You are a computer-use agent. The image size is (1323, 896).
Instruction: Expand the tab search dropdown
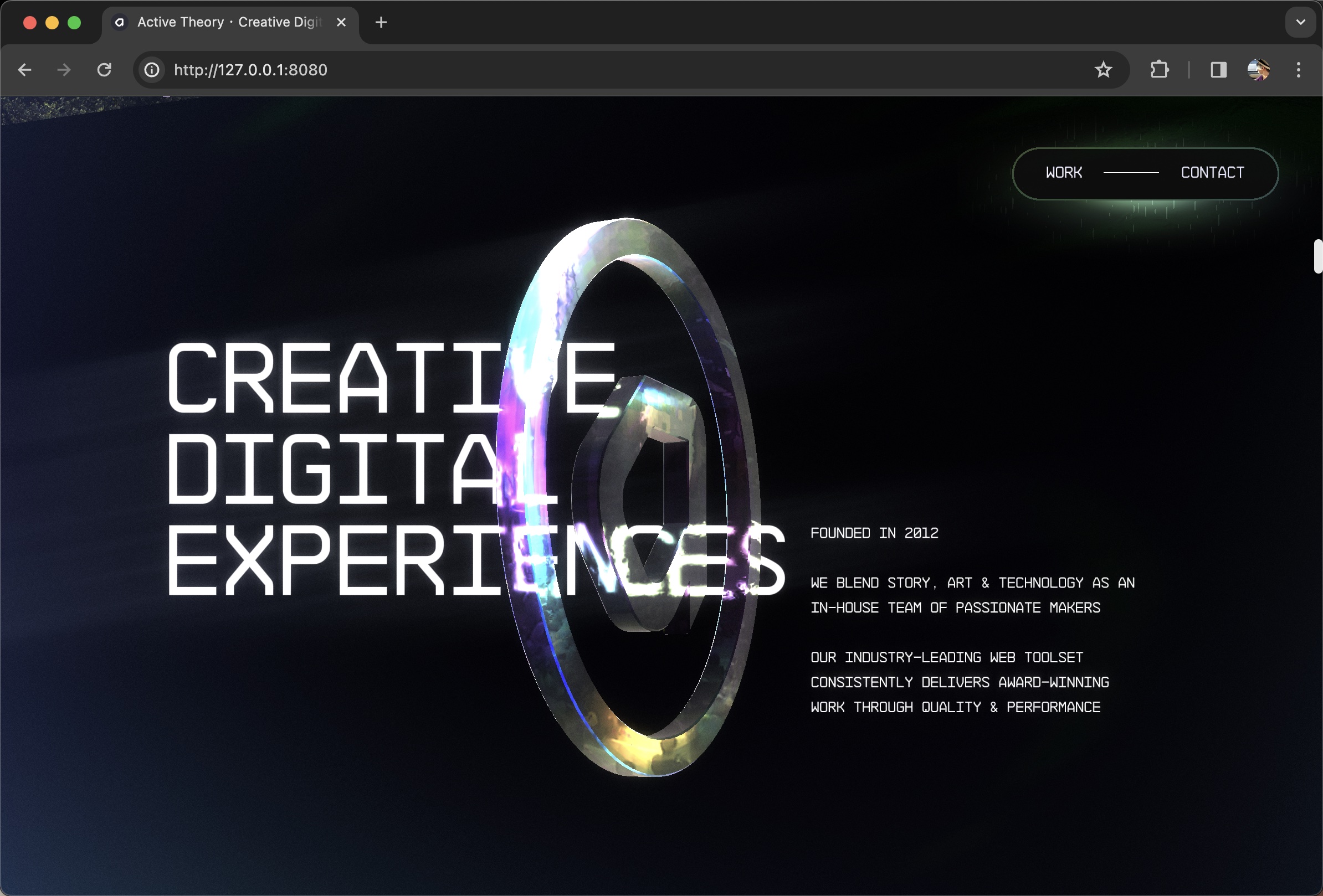1301,22
